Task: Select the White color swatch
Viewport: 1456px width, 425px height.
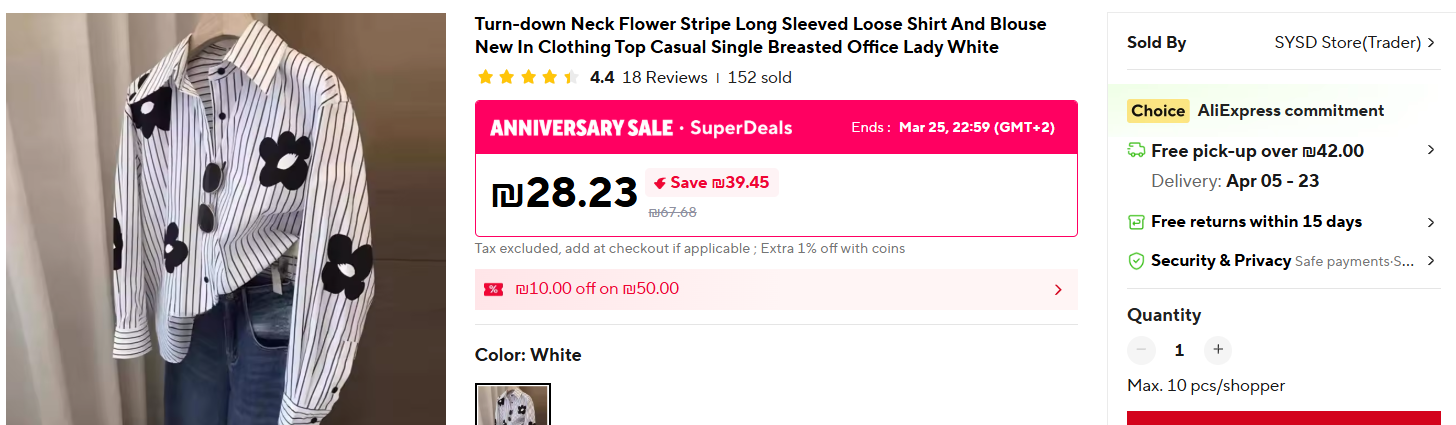Action: 513,405
